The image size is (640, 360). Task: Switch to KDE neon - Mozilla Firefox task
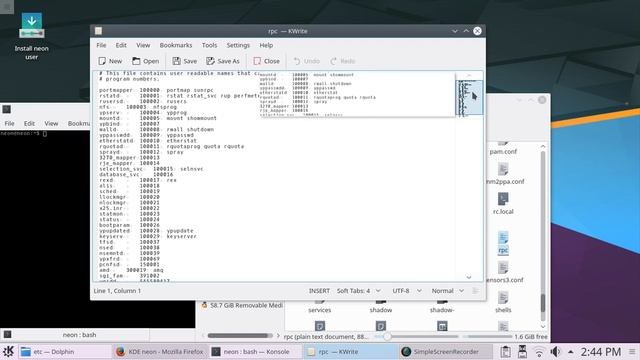coord(160,351)
